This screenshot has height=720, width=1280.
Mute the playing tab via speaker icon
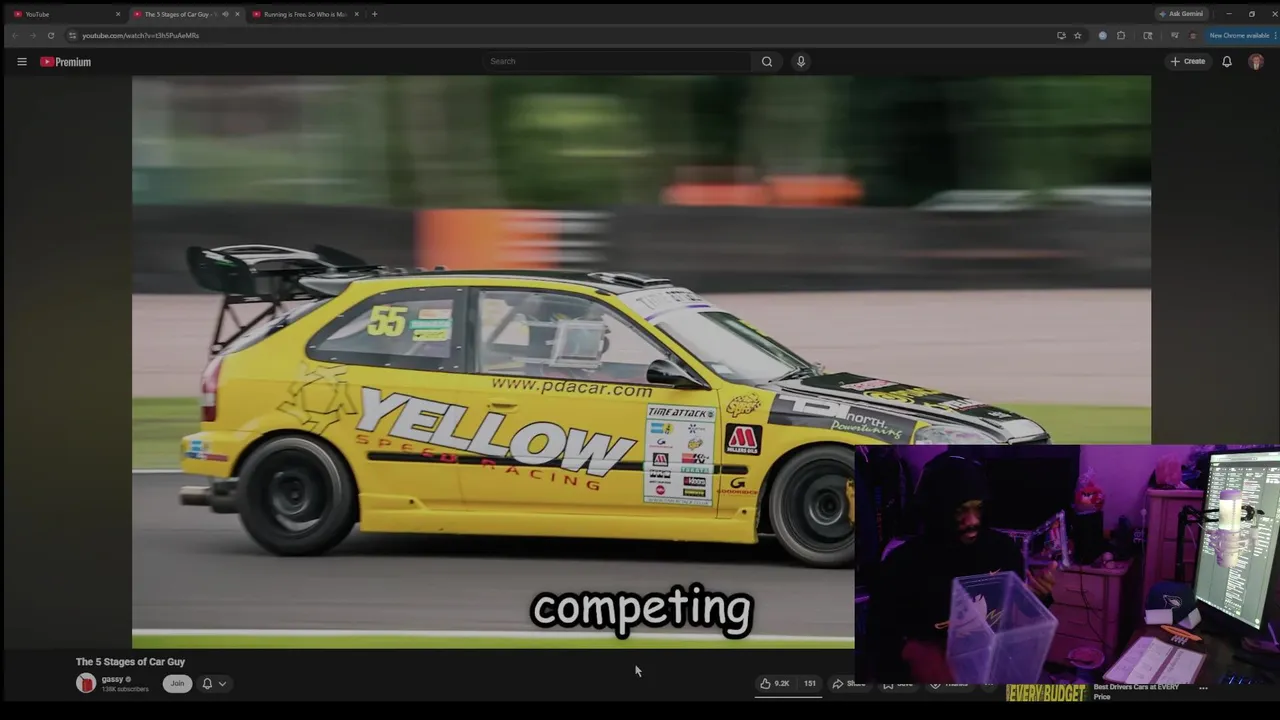[x=225, y=14]
